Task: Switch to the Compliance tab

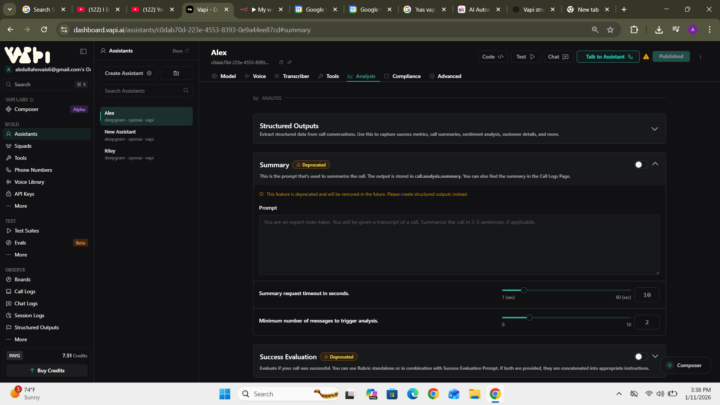Action: click(x=402, y=76)
